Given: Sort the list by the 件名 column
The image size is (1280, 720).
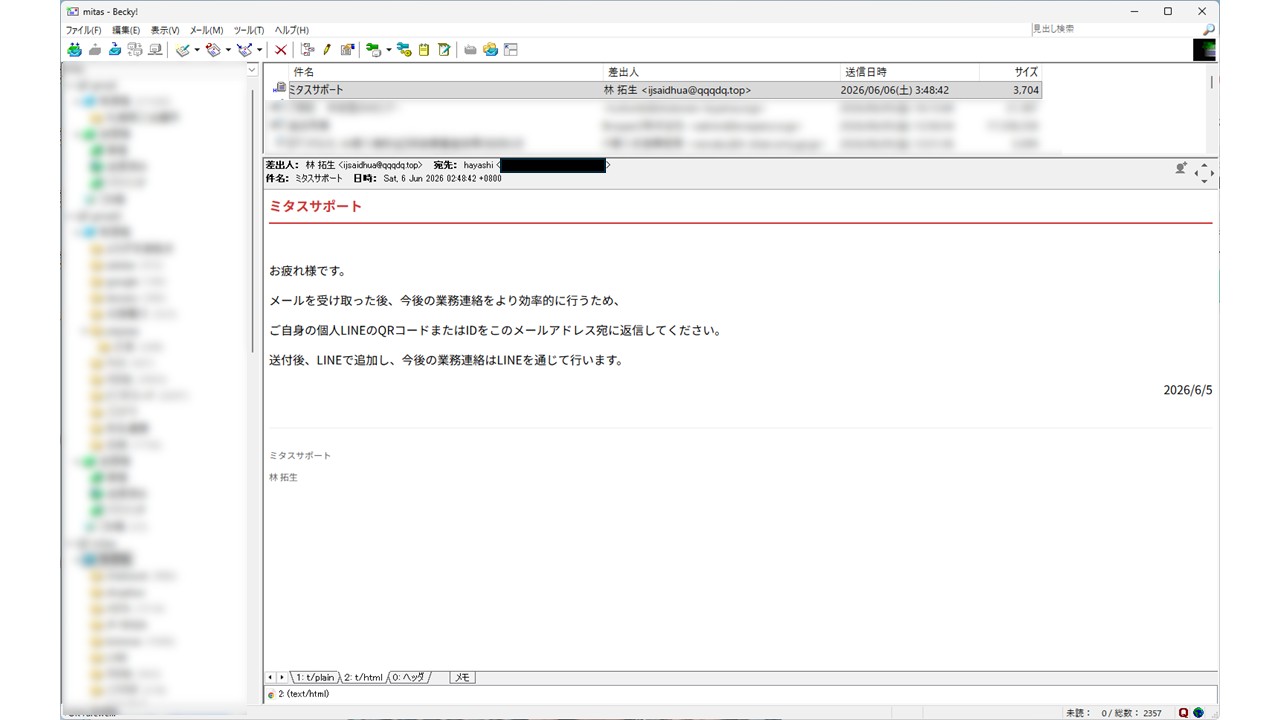Looking at the screenshot, I should tap(446, 72).
